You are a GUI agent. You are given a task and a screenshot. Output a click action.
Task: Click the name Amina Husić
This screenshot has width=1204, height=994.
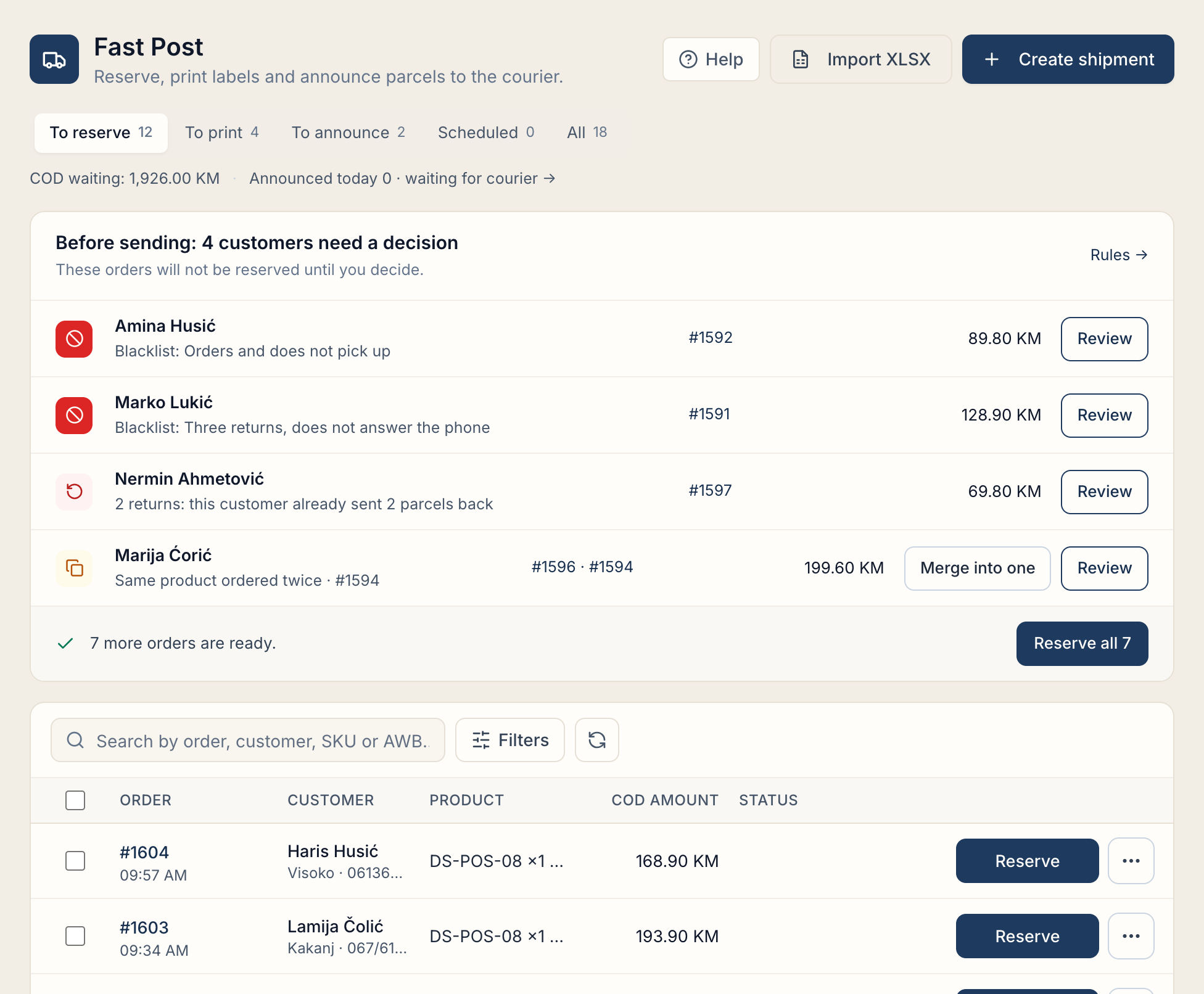tap(165, 326)
